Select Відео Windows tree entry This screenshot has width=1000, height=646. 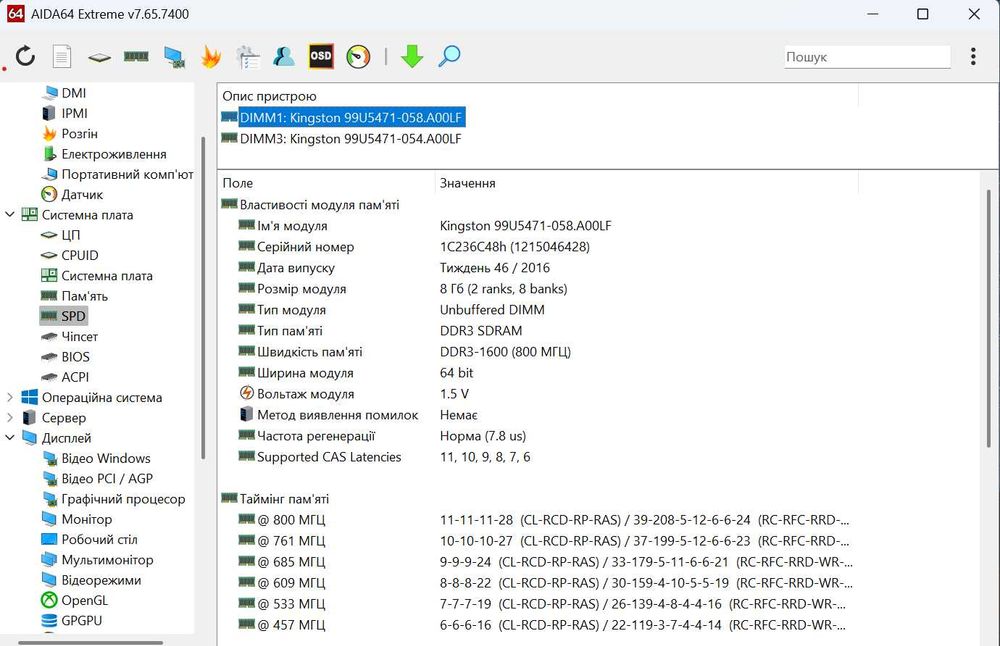coord(105,459)
